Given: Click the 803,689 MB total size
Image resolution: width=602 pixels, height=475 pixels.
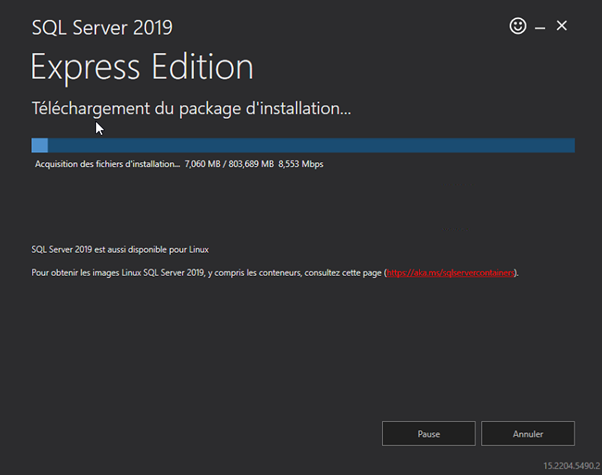Looking at the screenshot, I should [251, 164].
